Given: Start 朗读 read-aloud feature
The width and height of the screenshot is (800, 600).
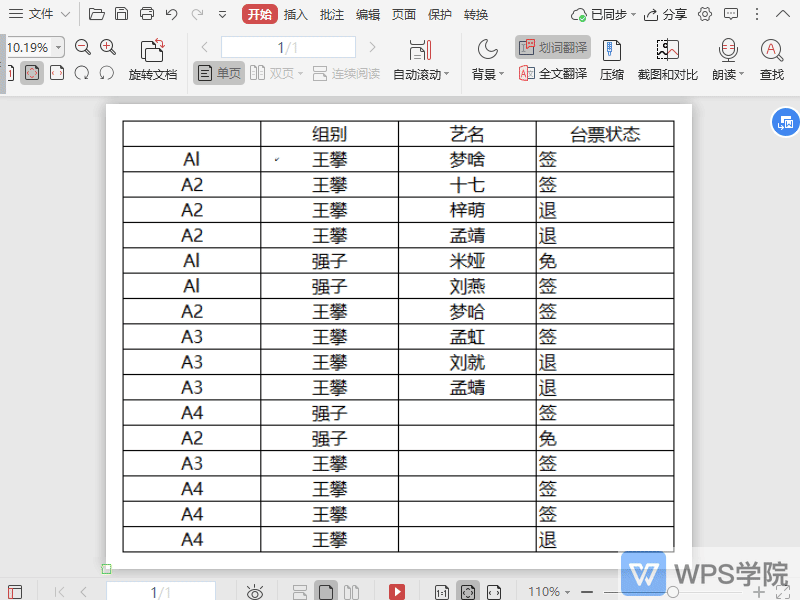Looking at the screenshot, I should click(727, 60).
